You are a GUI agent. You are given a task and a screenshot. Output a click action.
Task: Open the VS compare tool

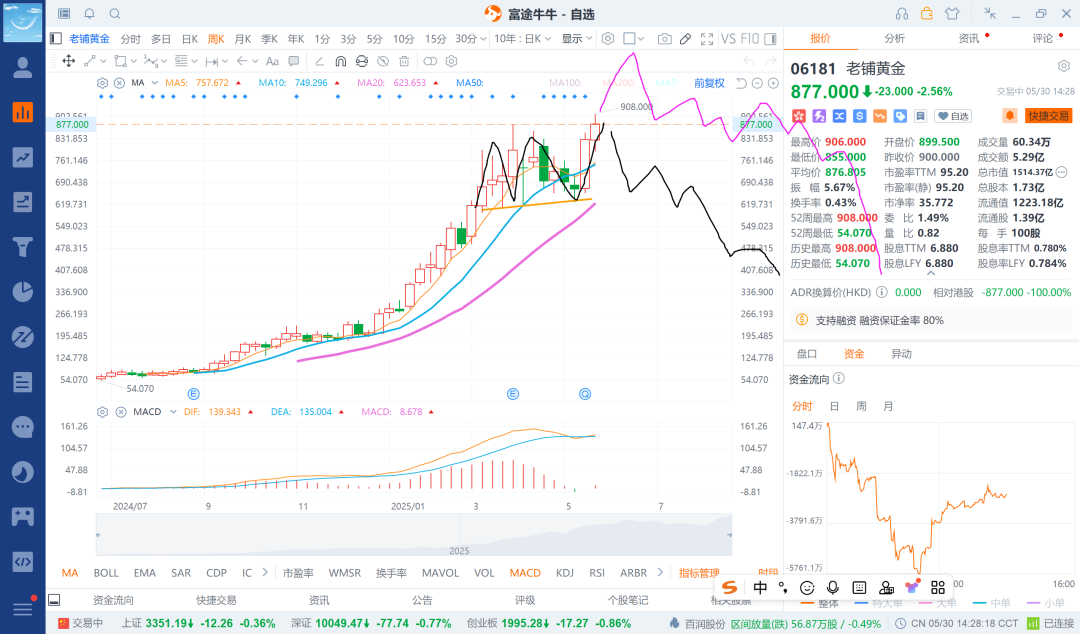(728, 39)
